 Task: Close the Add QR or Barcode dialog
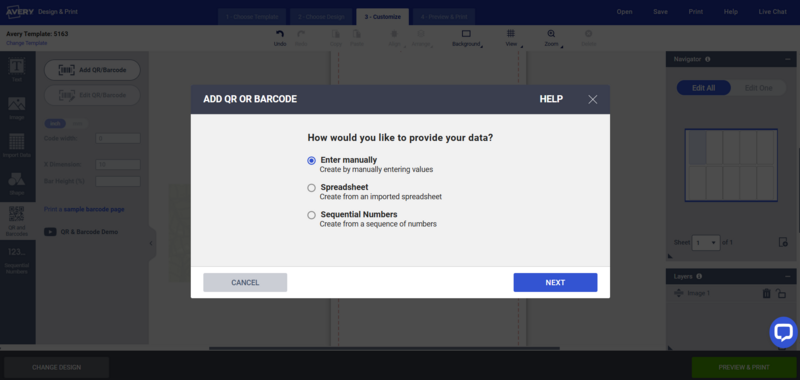coord(592,99)
